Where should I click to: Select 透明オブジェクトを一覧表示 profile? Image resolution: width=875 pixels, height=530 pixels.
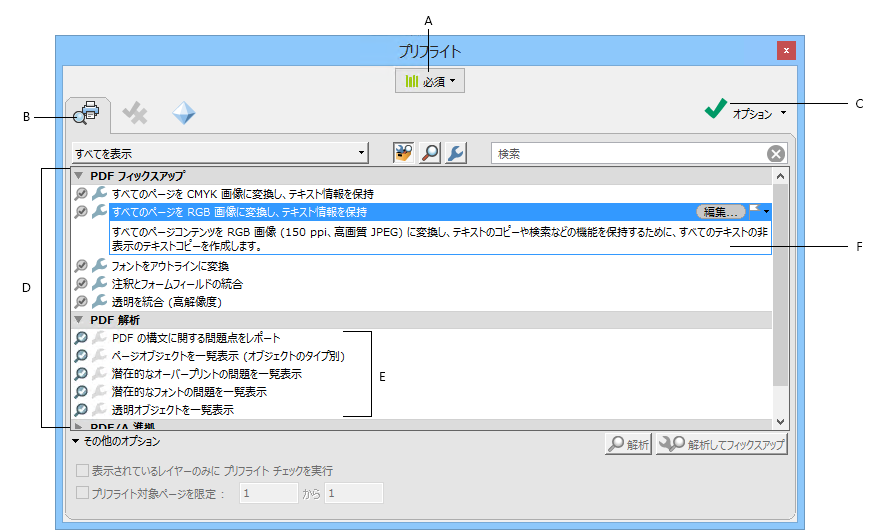click(173, 410)
